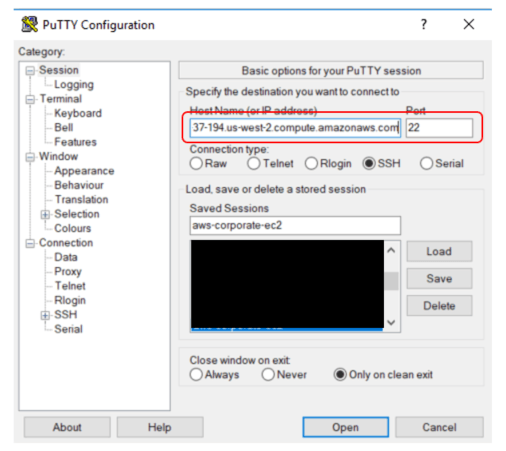
Task: Click the session list scroll down arrow
Action: click(x=391, y=323)
